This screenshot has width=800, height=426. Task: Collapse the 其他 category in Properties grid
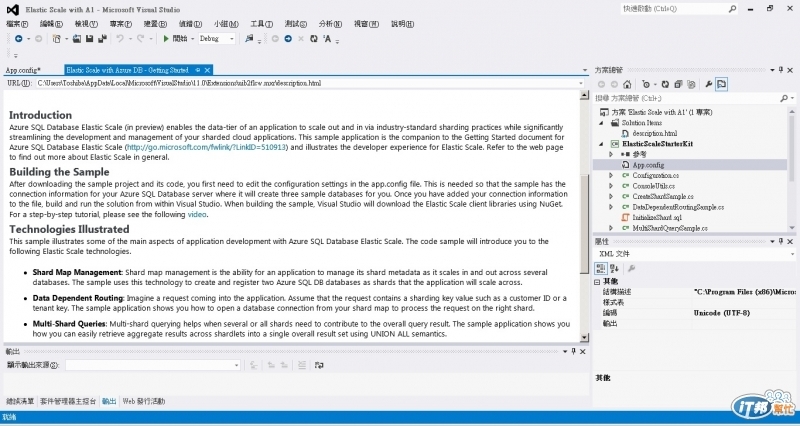tap(597, 282)
